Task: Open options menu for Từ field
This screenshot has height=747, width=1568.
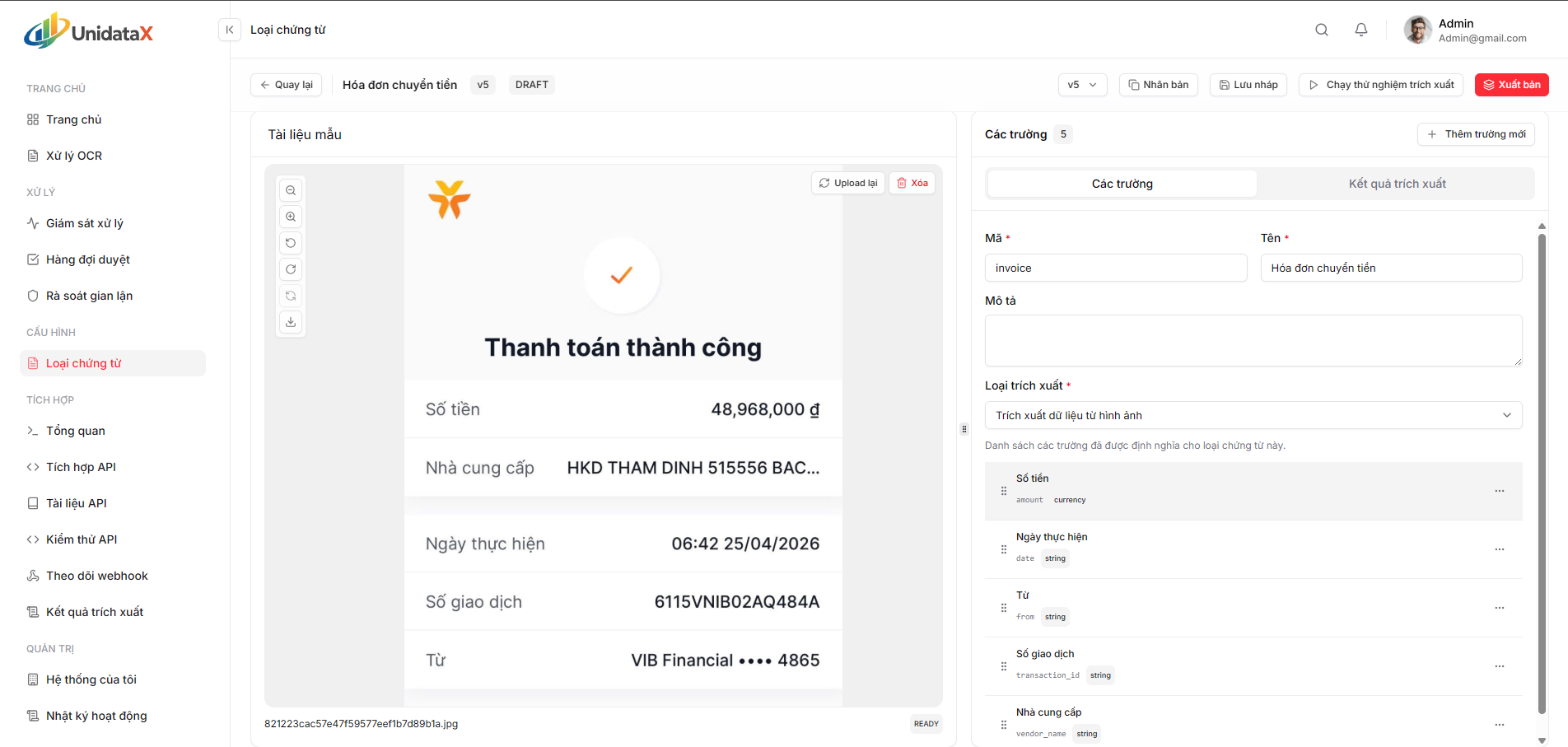Action: pos(1500,608)
